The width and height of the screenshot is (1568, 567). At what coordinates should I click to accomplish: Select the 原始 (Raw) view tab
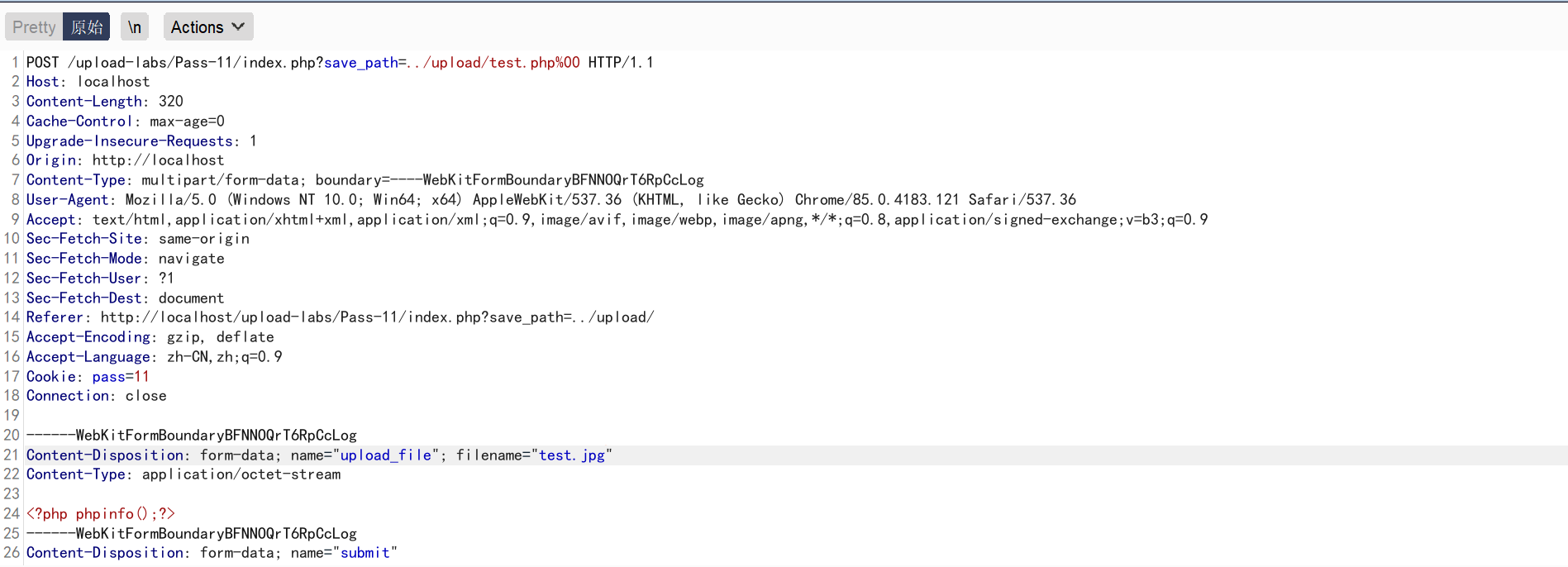click(x=87, y=27)
